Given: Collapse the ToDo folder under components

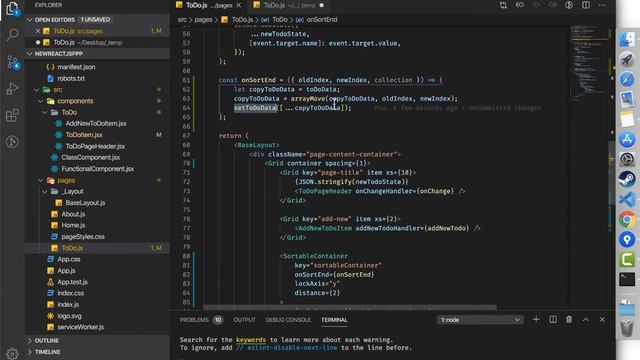Looking at the screenshot, I should pyautogui.click(x=44, y=112).
